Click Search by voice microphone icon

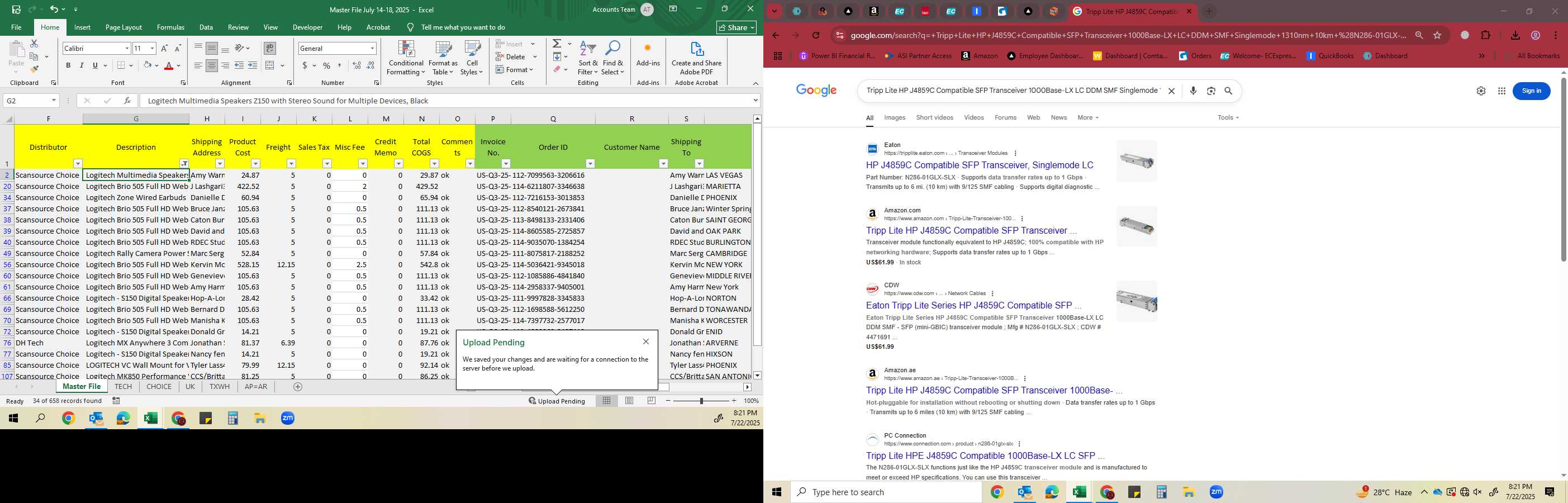[1193, 91]
